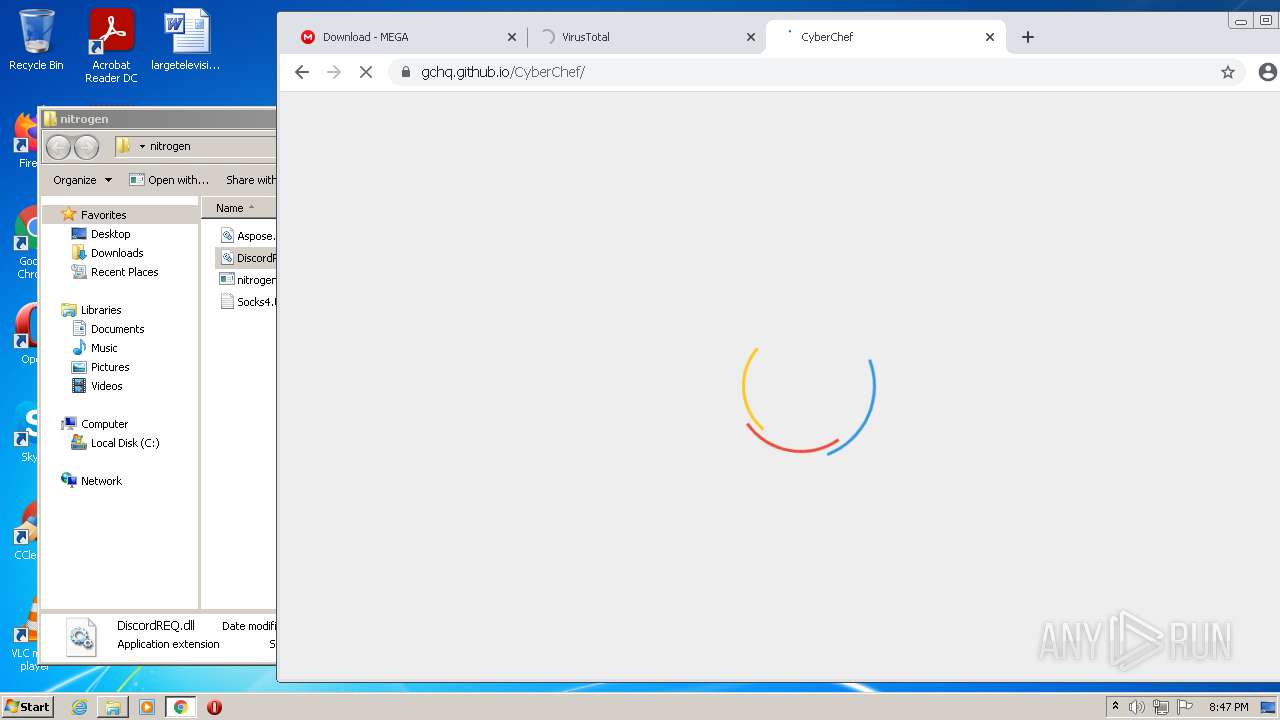Close the Download - MEGA tab
Image resolution: width=1280 pixels, height=720 pixels.
coord(512,37)
